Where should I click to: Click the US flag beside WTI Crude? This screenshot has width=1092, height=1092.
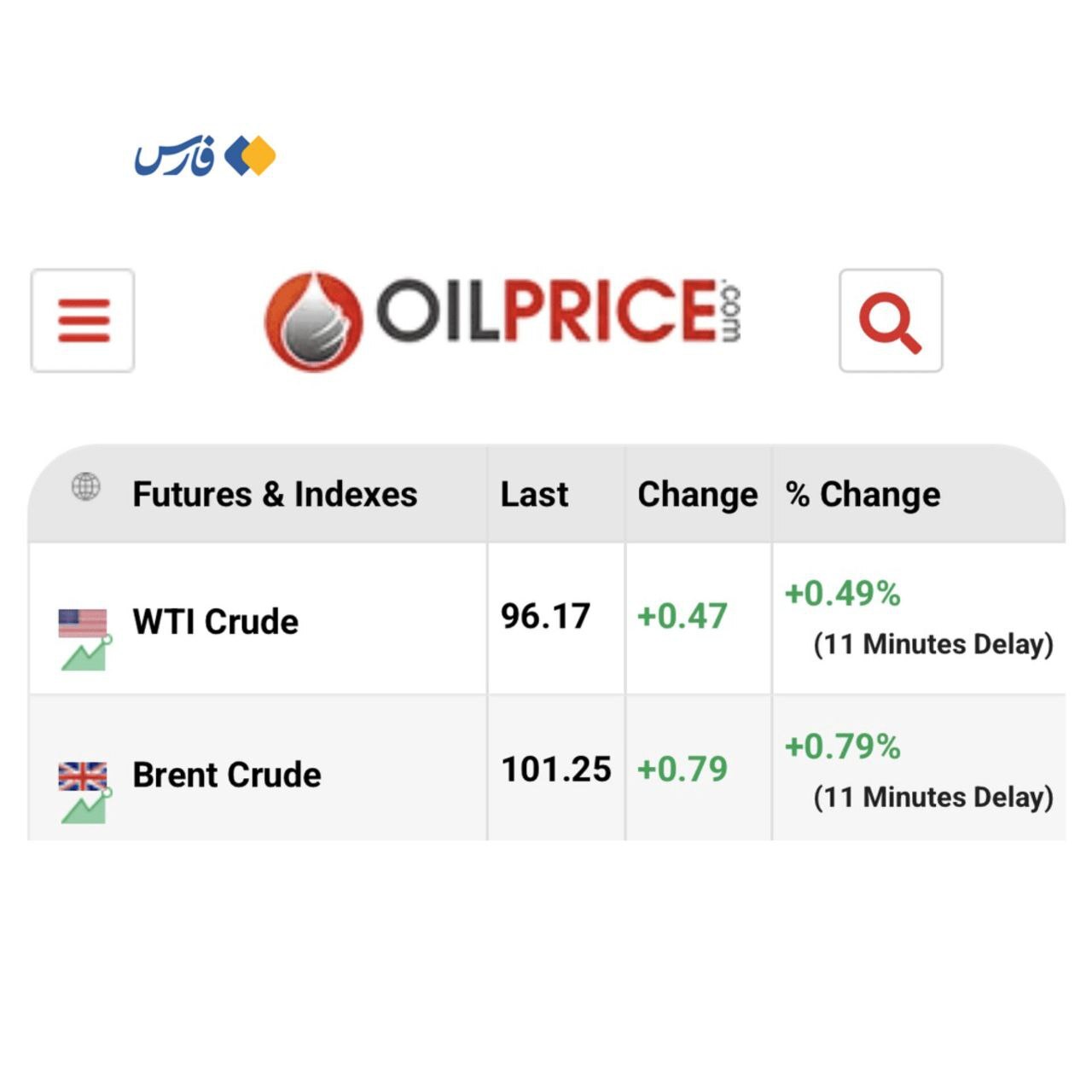(83, 622)
